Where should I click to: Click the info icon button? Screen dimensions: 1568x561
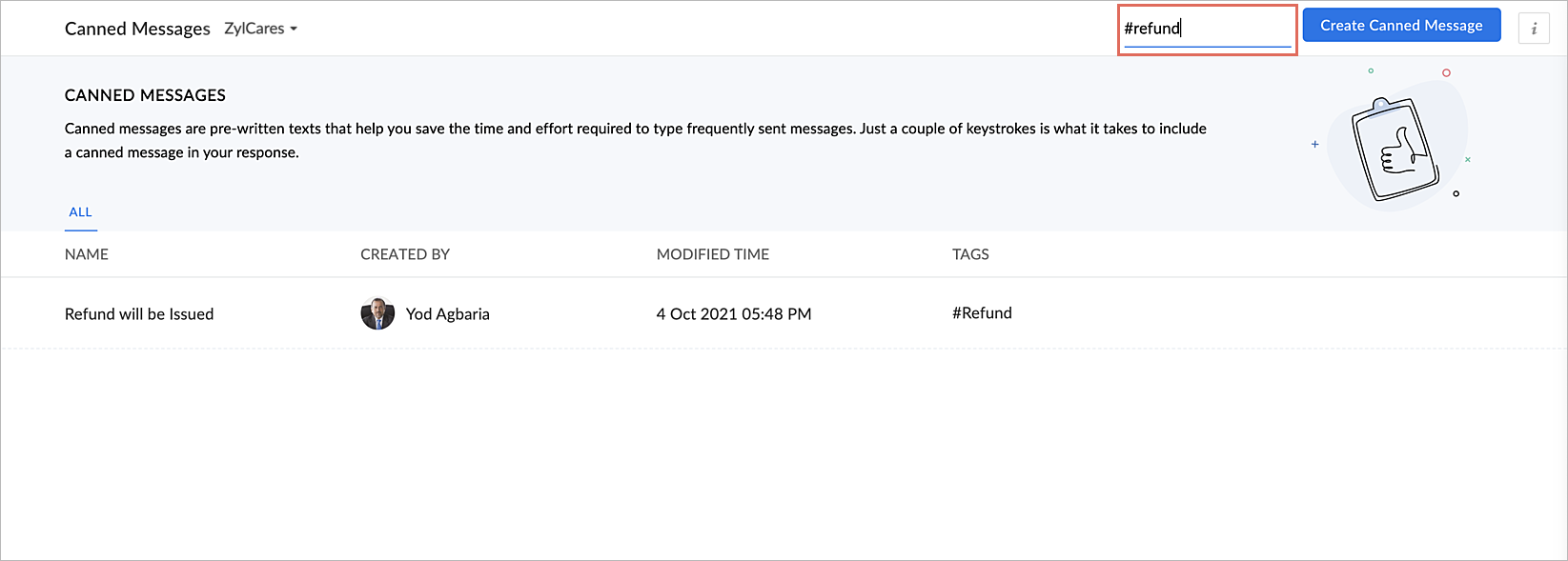pos(1534,29)
